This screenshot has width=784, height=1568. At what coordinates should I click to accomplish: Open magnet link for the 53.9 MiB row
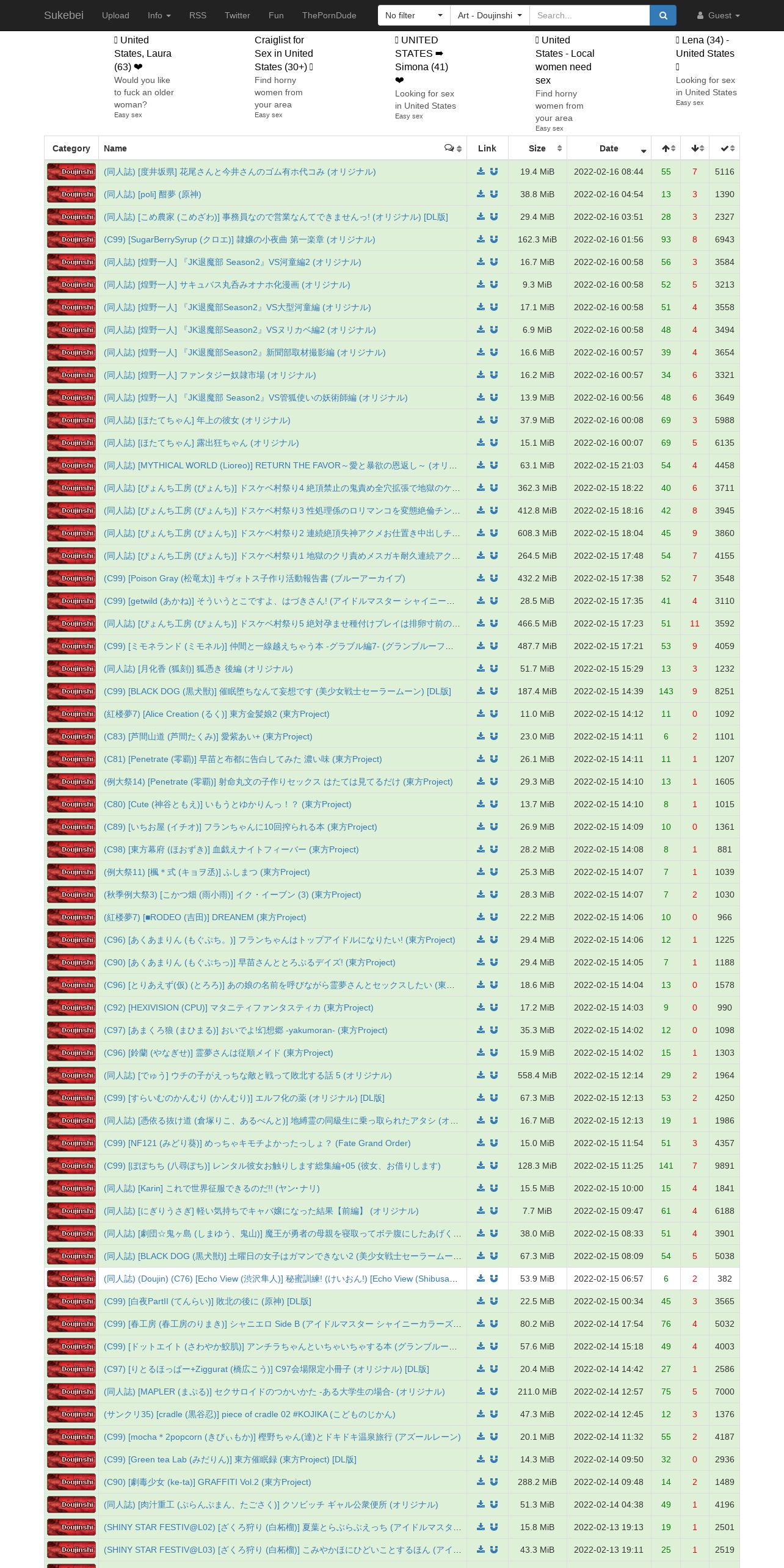tap(494, 1279)
